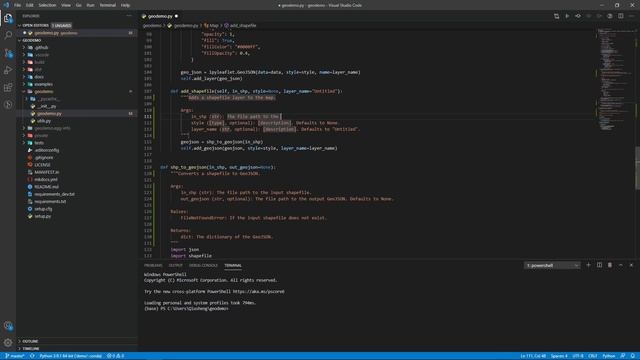Viewport: 640px width, 360px height.
Task: Add a new terminal with plus icon
Action: tap(588, 265)
